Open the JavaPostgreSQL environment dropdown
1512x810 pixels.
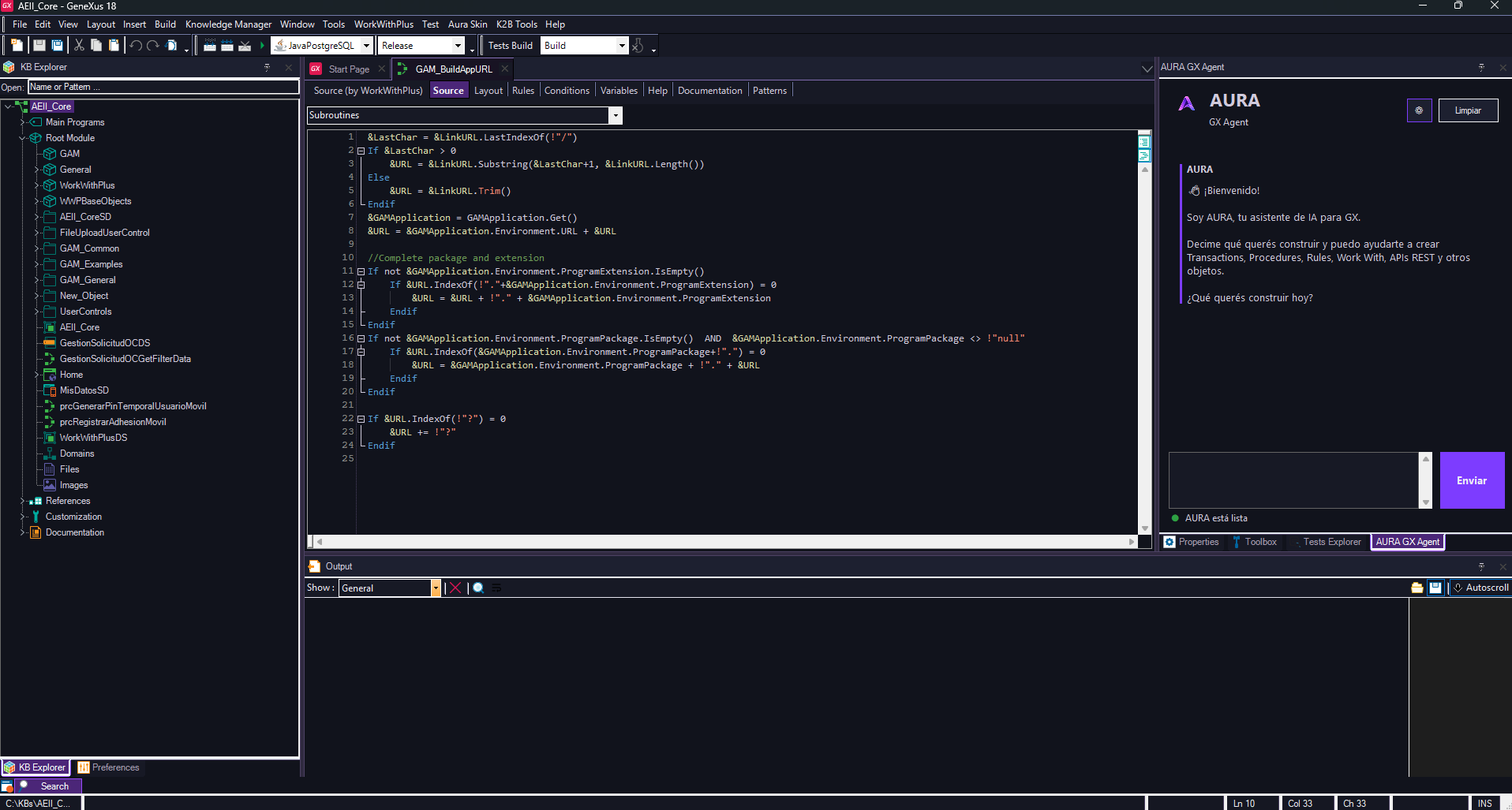pyautogui.click(x=366, y=46)
